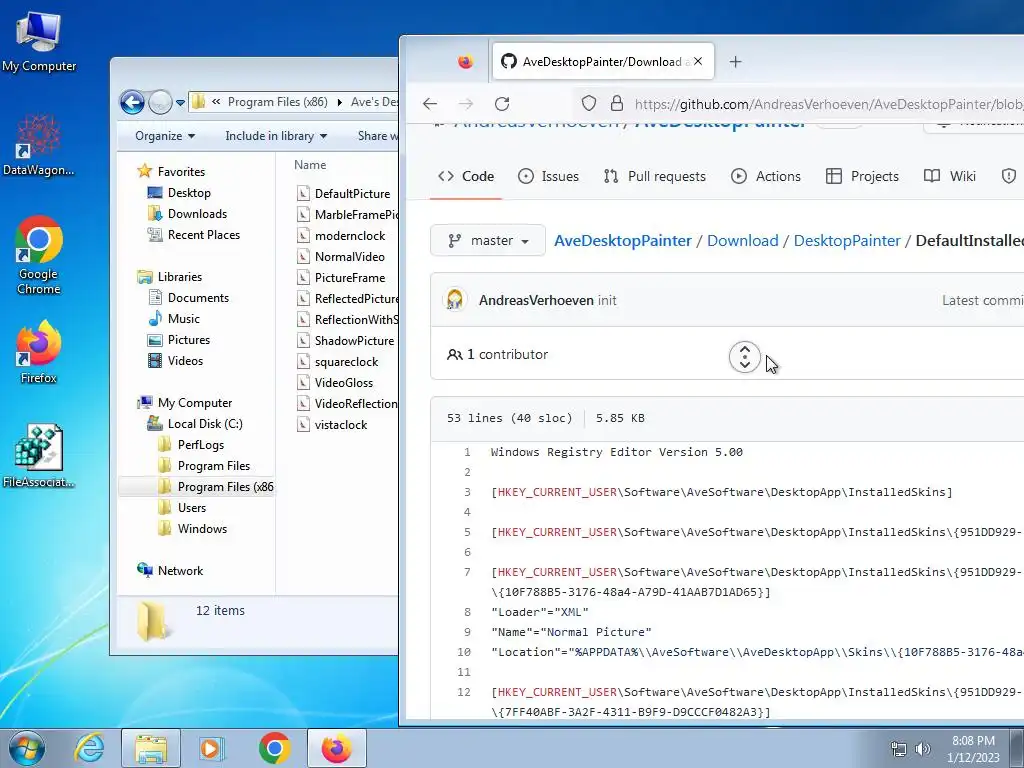The width and height of the screenshot is (1024, 768).
Task: Open Internet Explorer from taskbar
Action: [x=89, y=748]
